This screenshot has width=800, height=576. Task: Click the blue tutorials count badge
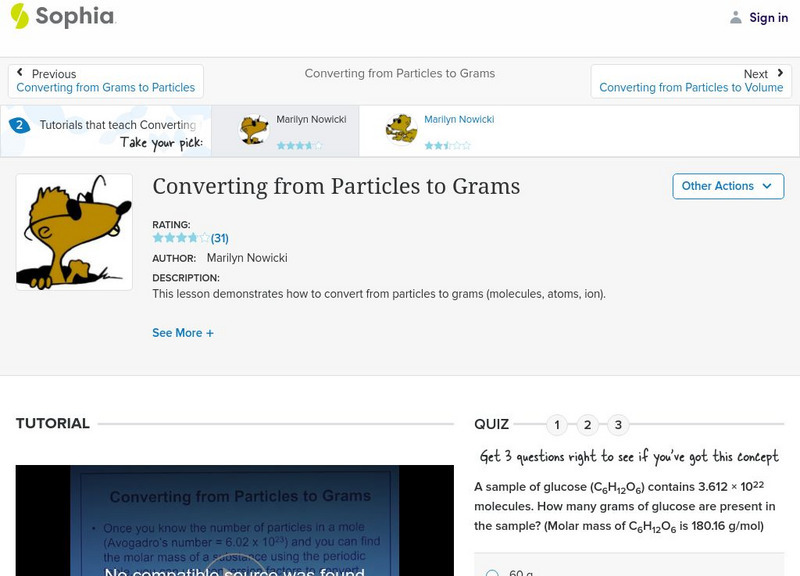19,125
